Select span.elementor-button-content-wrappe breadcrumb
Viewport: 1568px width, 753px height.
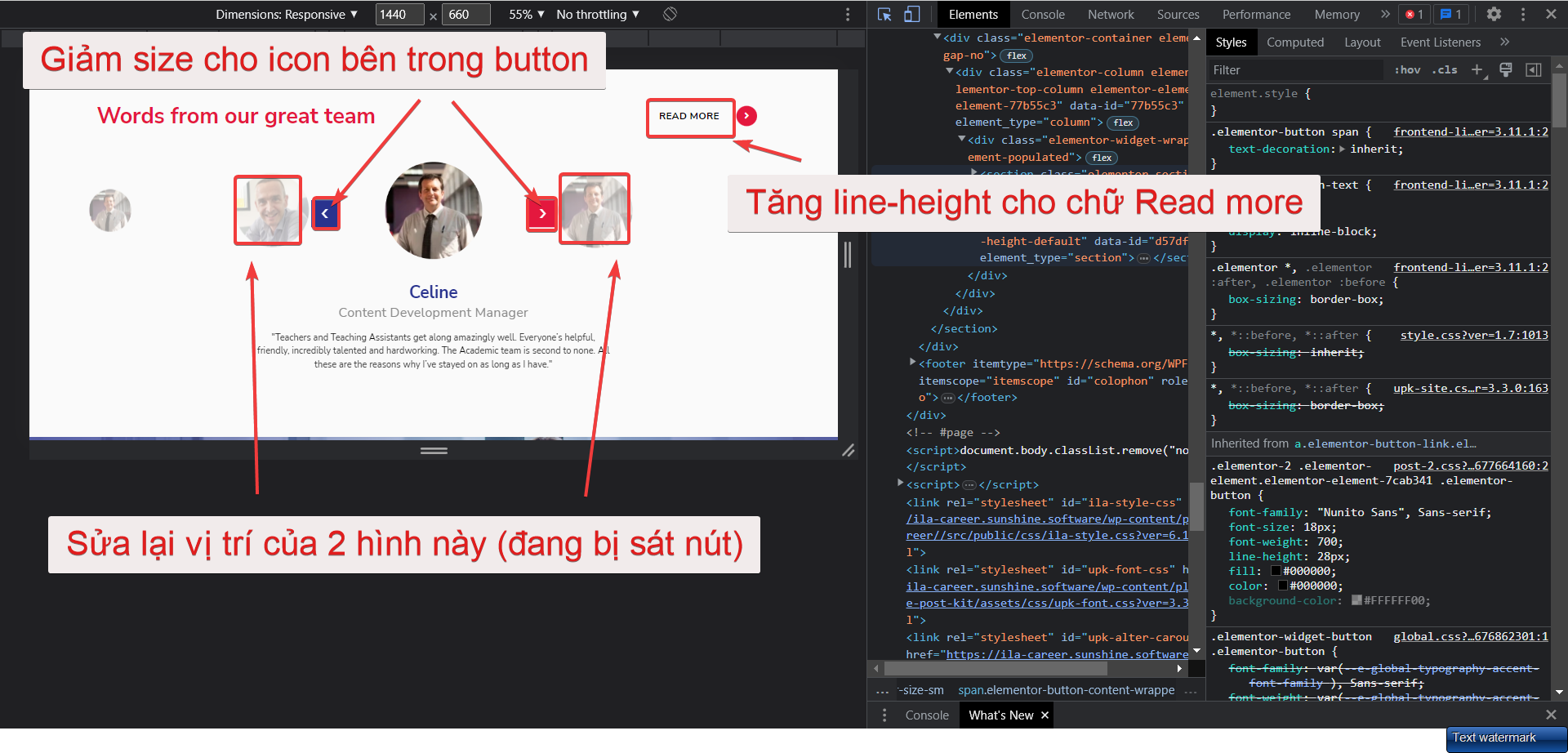click(1066, 691)
